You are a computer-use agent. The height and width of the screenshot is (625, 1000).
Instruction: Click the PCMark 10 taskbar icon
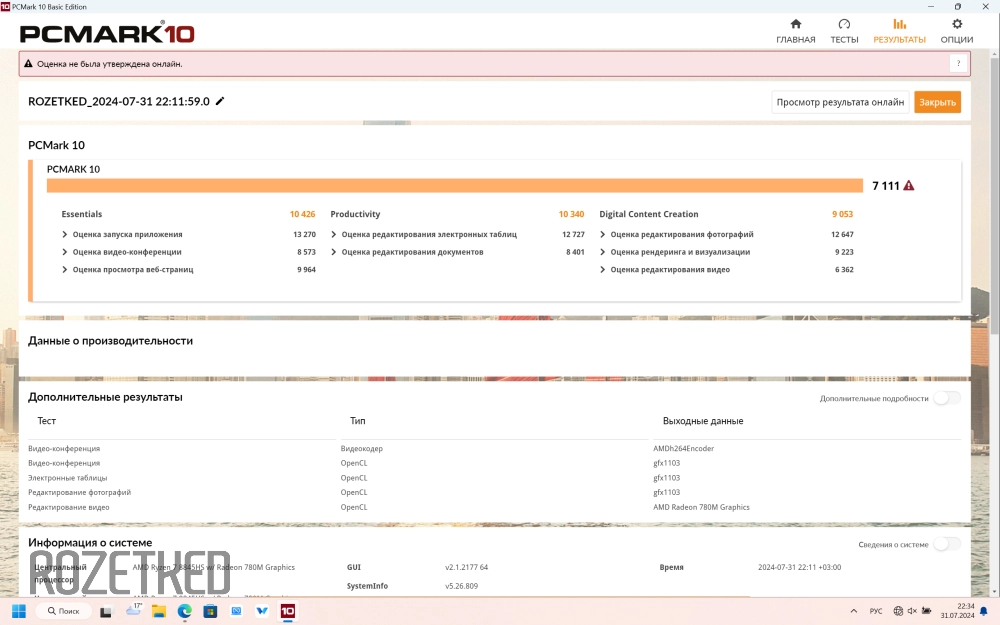point(287,611)
